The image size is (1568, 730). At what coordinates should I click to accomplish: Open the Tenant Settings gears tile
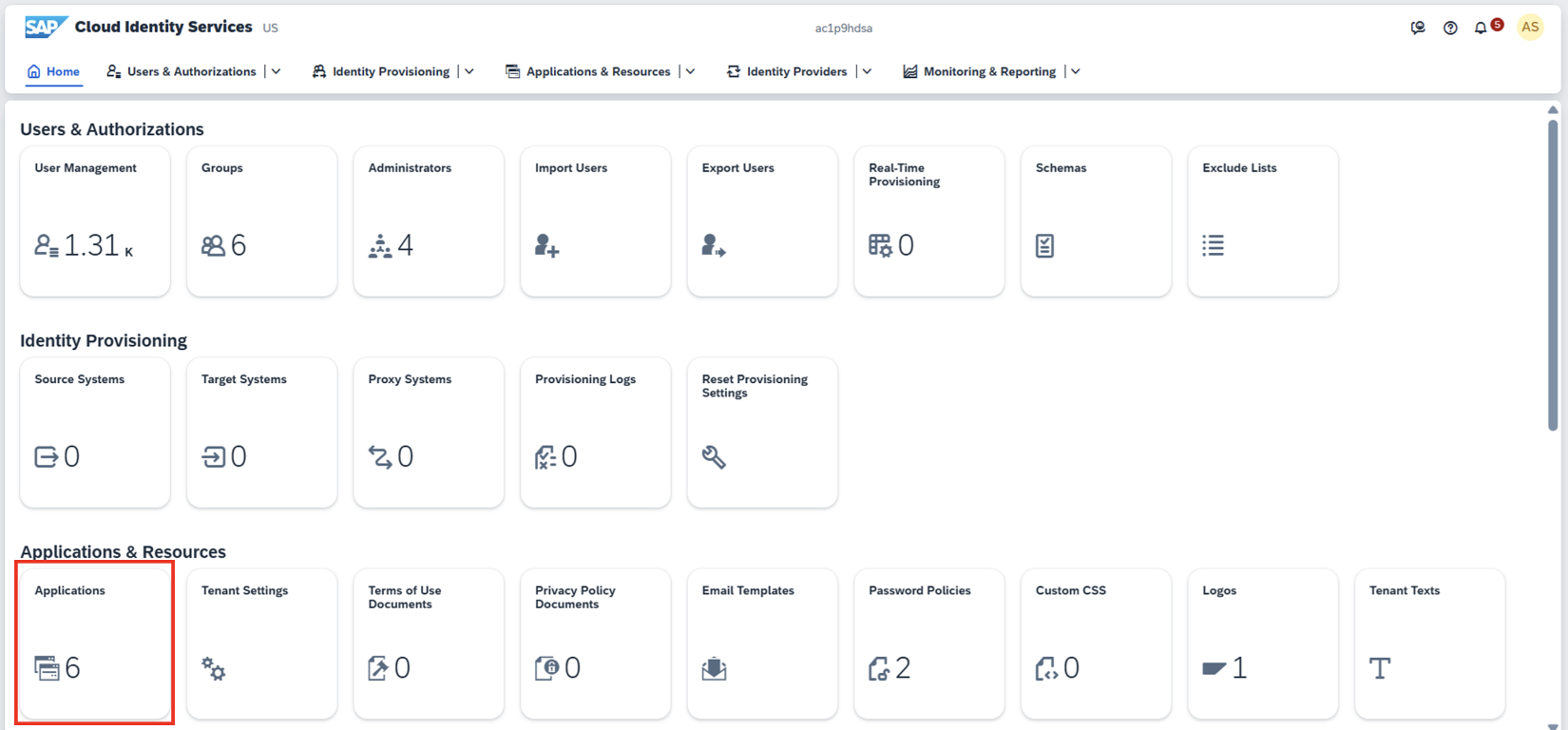click(x=261, y=644)
